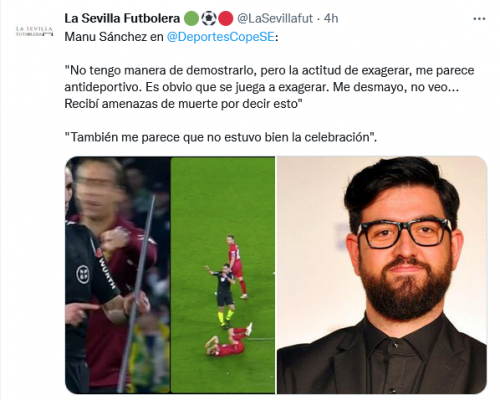This screenshot has height=400, width=500.
Task: Open the three-dot more options menu
Action: point(479,19)
